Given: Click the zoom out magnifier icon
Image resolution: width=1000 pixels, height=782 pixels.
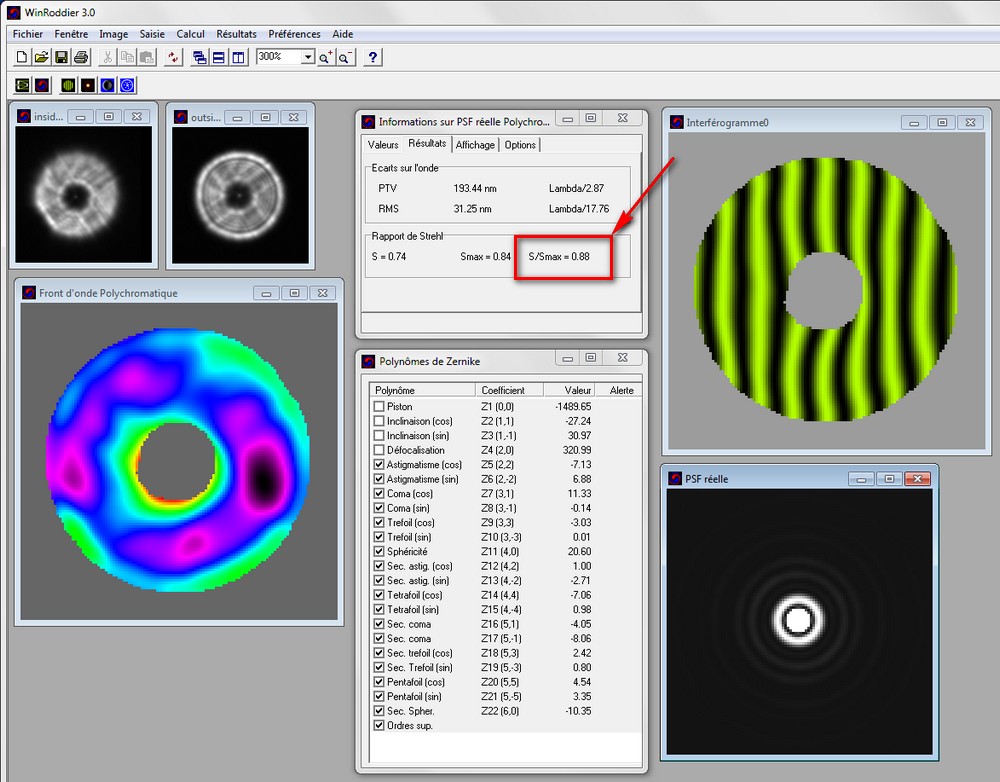Looking at the screenshot, I should click(345, 57).
